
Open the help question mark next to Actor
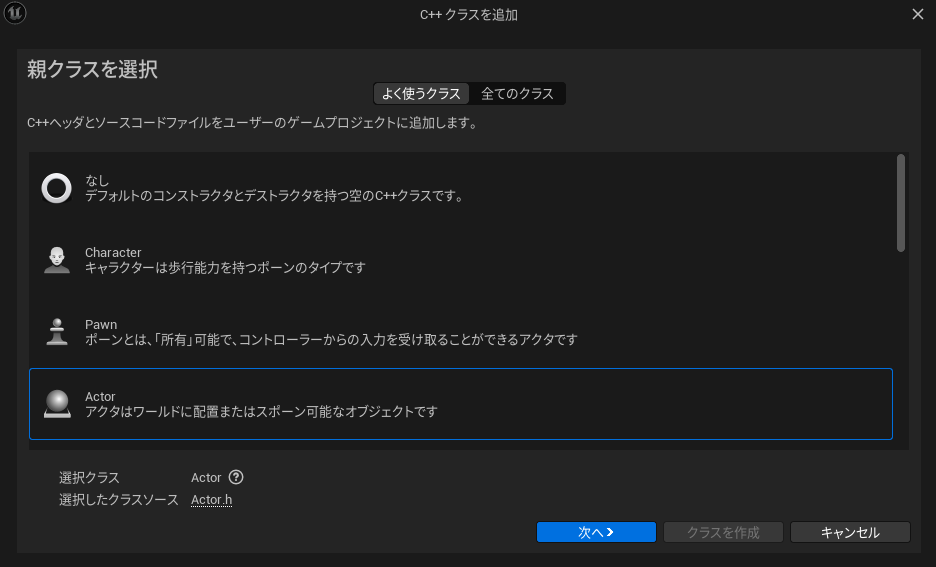click(x=236, y=477)
